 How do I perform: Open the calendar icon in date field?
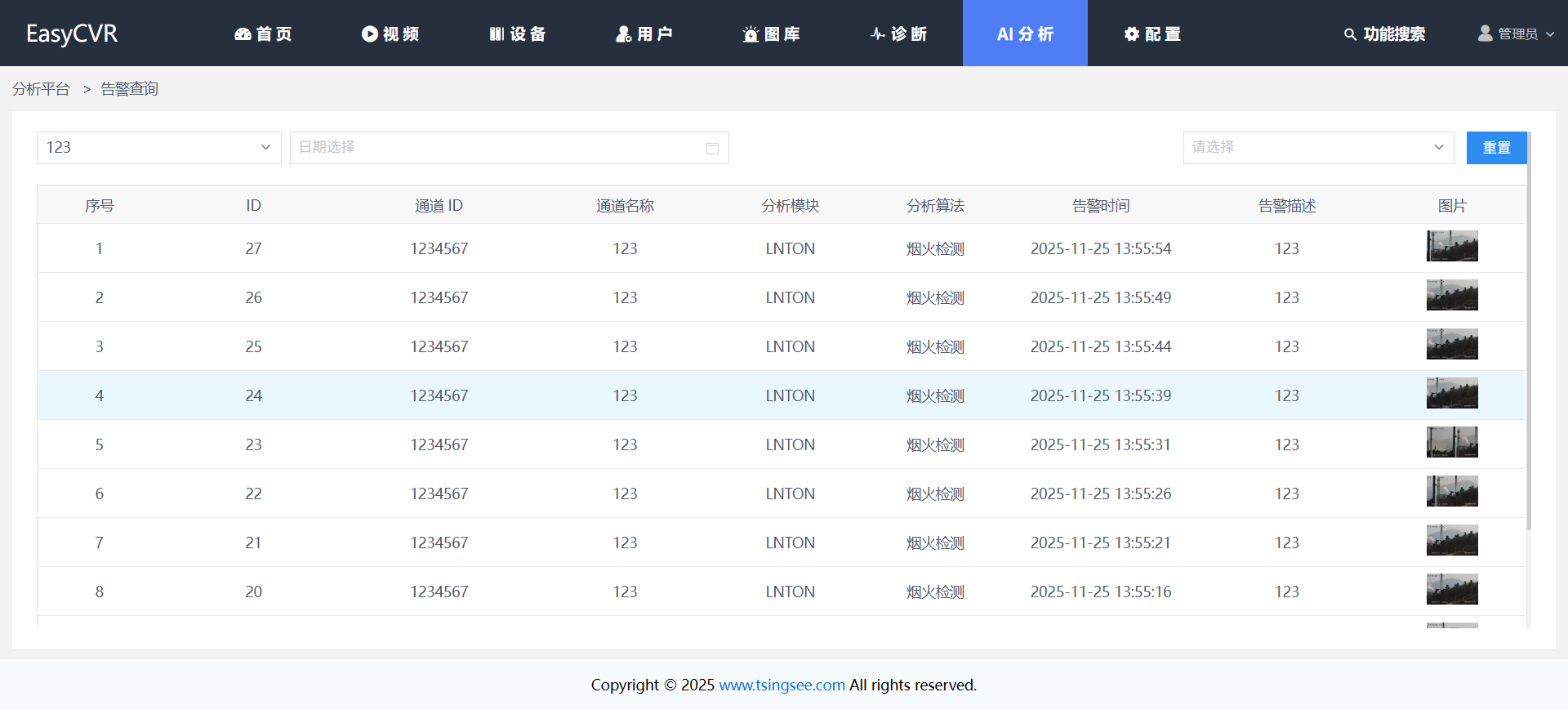[712, 148]
